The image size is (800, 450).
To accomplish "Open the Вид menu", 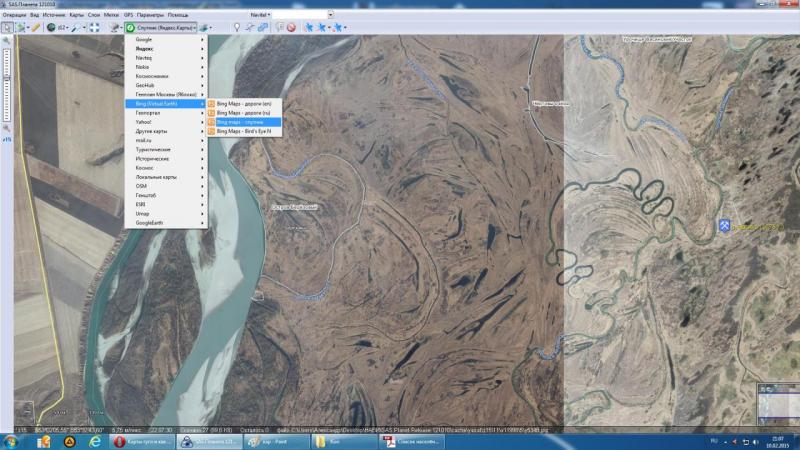I will click(34, 15).
